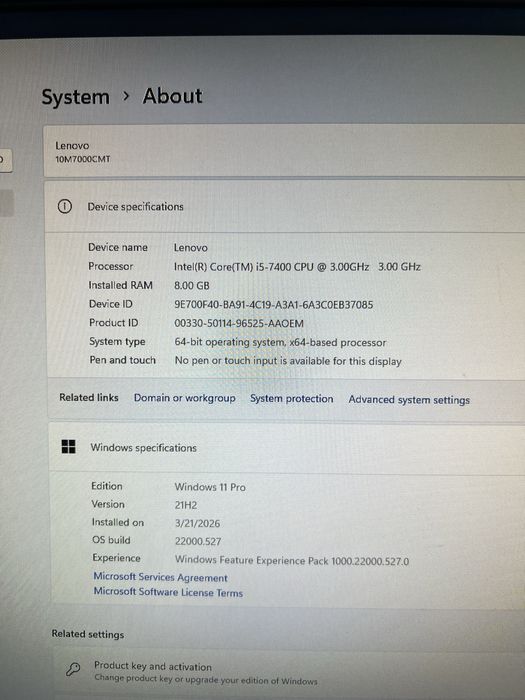
Task: Open the Microsoft Services Agreement link
Action: point(160,577)
